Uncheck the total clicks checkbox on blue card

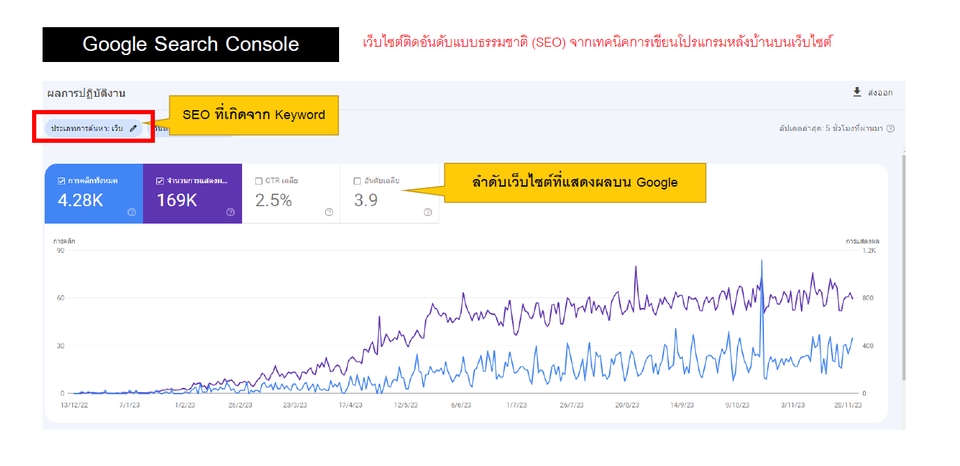pos(61,181)
